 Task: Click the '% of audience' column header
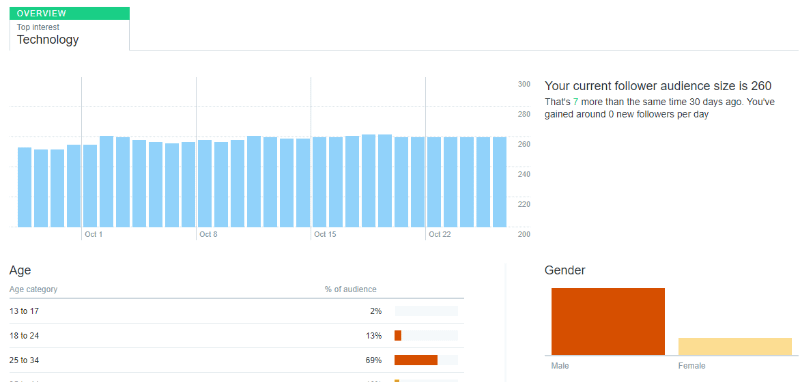coord(351,289)
